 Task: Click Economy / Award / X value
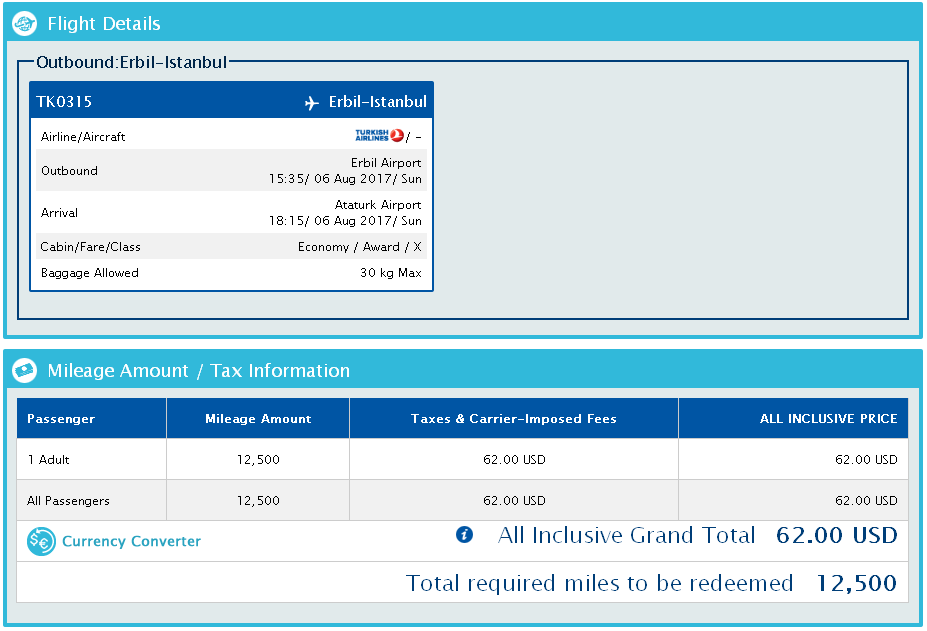point(359,247)
